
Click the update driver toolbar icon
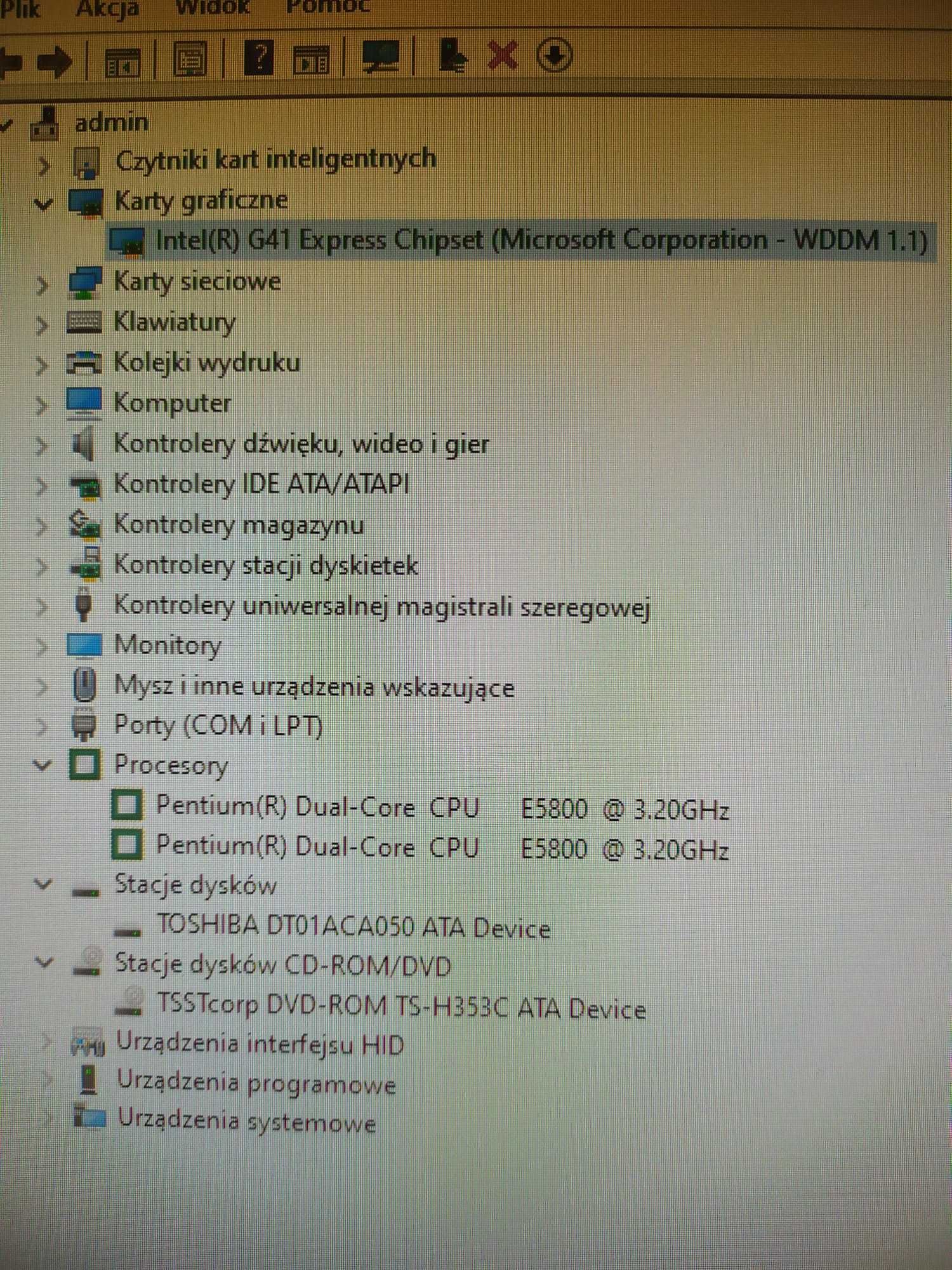453,55
